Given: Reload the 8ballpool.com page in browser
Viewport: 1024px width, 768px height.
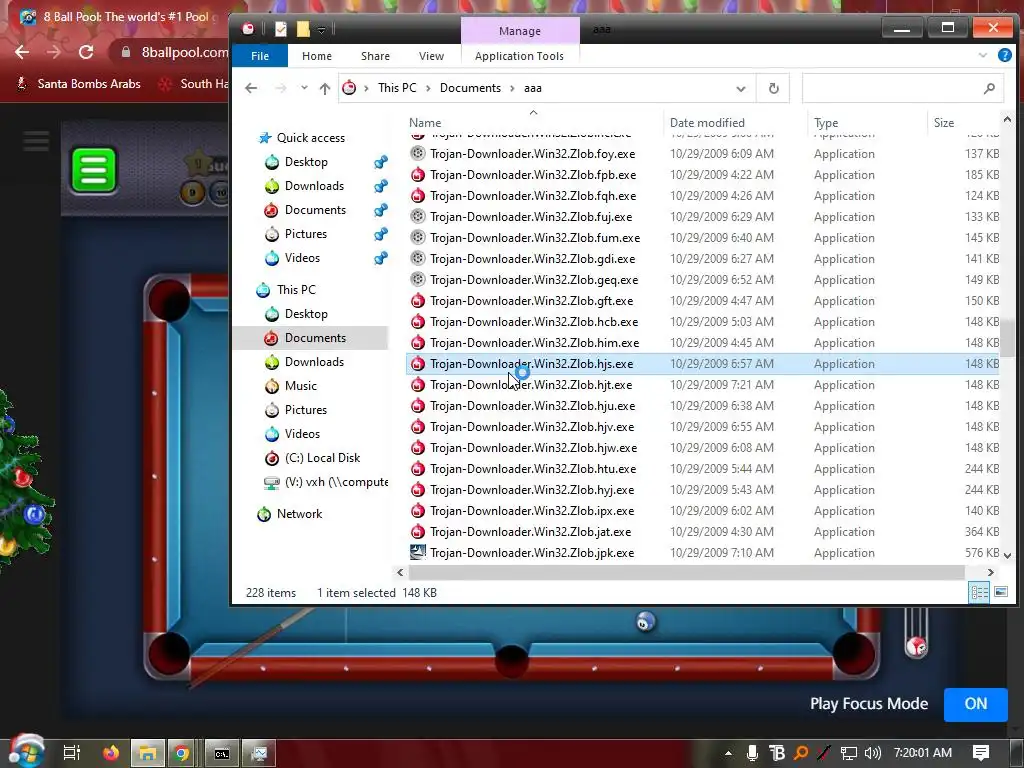Looking at the screenshot, I should tap(86, 52).
